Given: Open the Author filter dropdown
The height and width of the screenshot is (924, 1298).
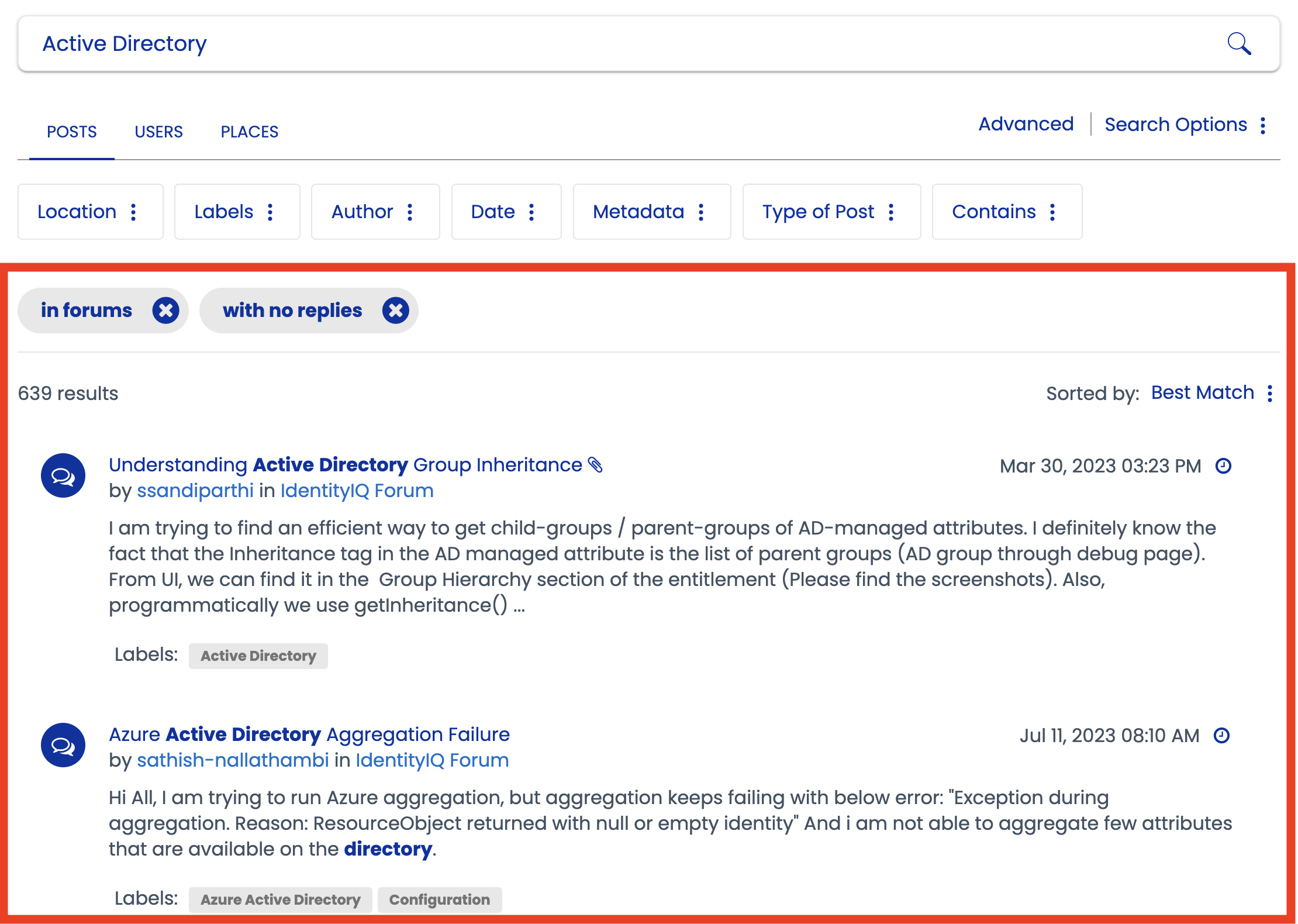Looking at the screenshot, I should [375, 212].
